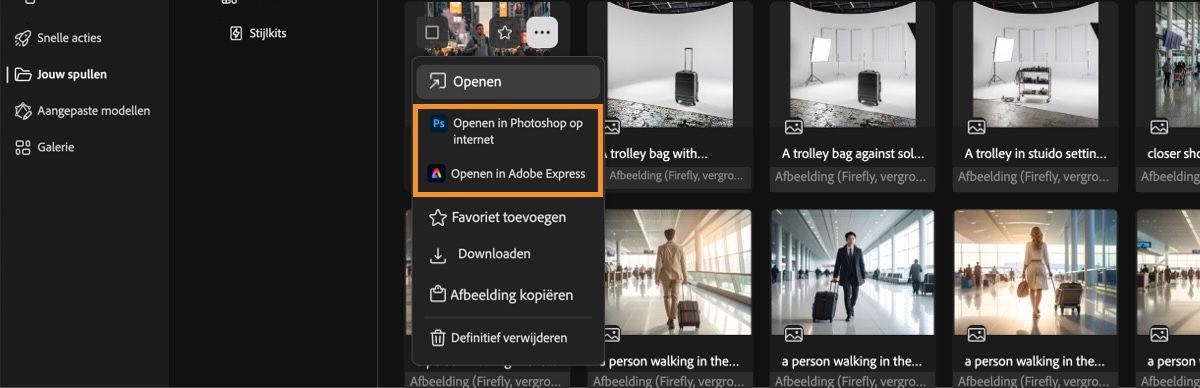Click the clipboard icon beside Afbeelding kopiëren
Screen dimensions: 1200x388
coord(437,295)
